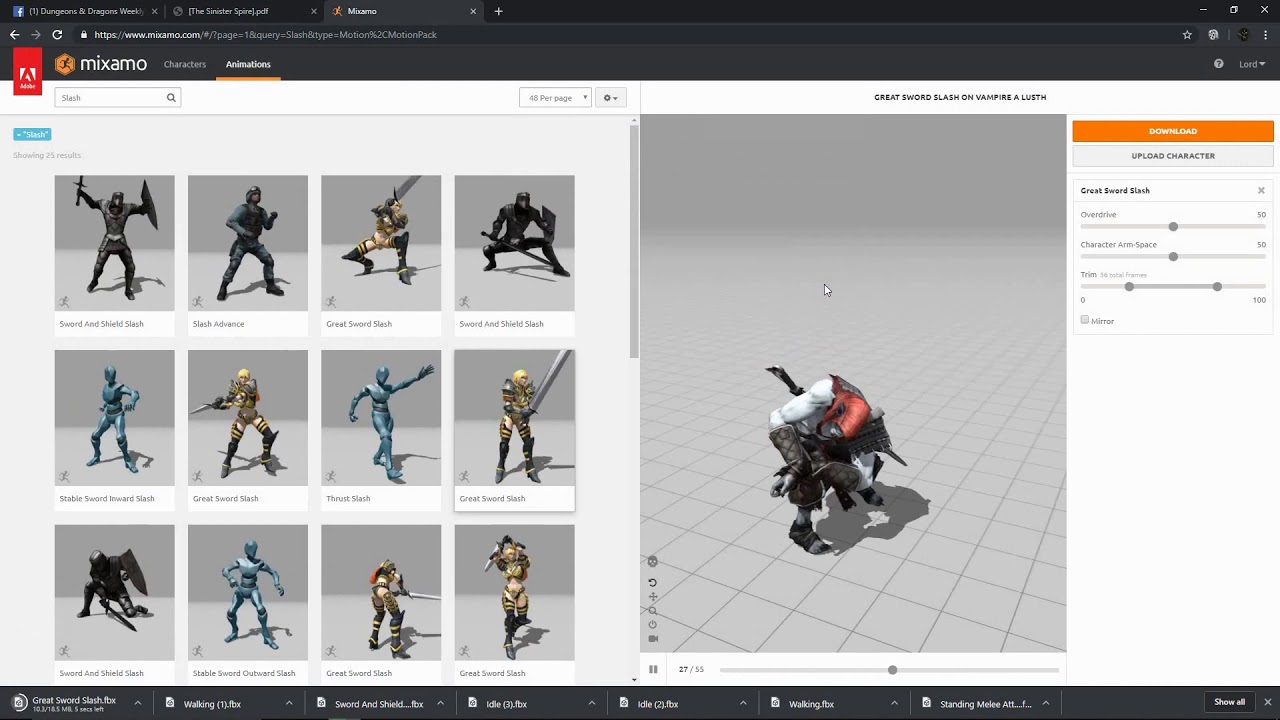Open the 48 Per page dropdown
The image size is (1280, 720).
click(555, 98)
